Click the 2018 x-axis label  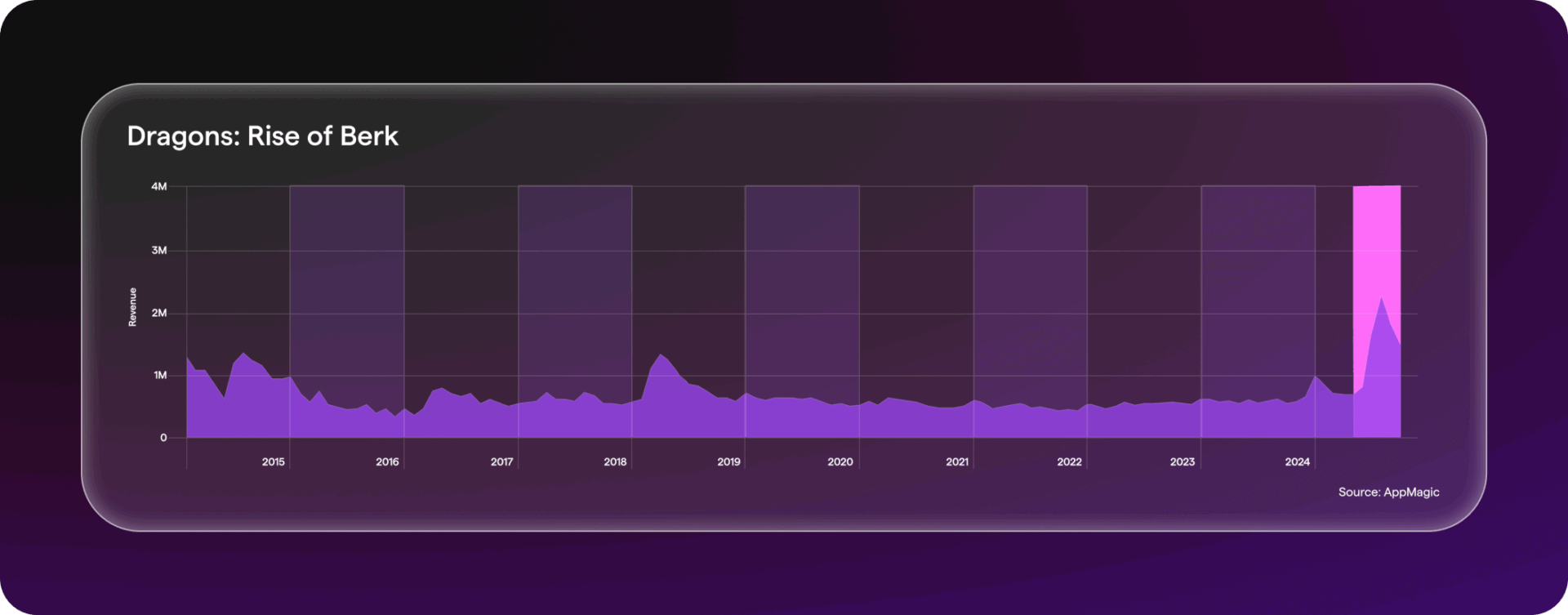tap(615, 461)
